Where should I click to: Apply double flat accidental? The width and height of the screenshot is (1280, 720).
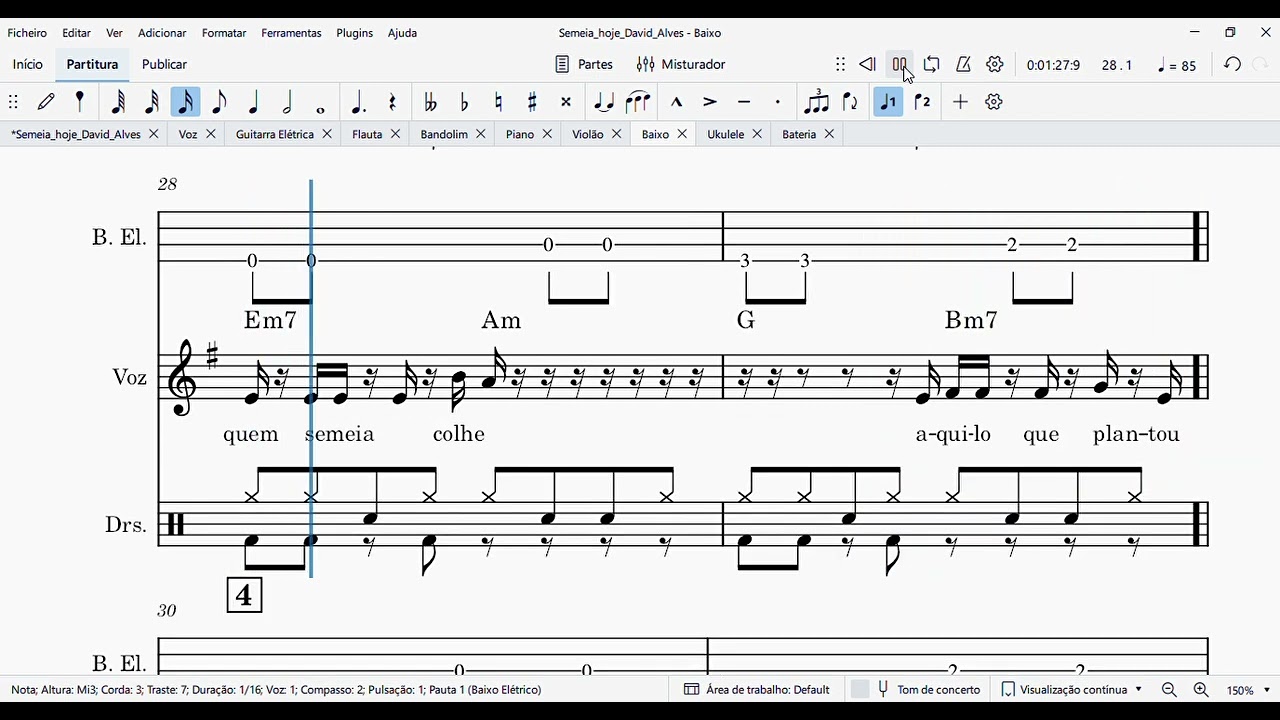(430, 102)
